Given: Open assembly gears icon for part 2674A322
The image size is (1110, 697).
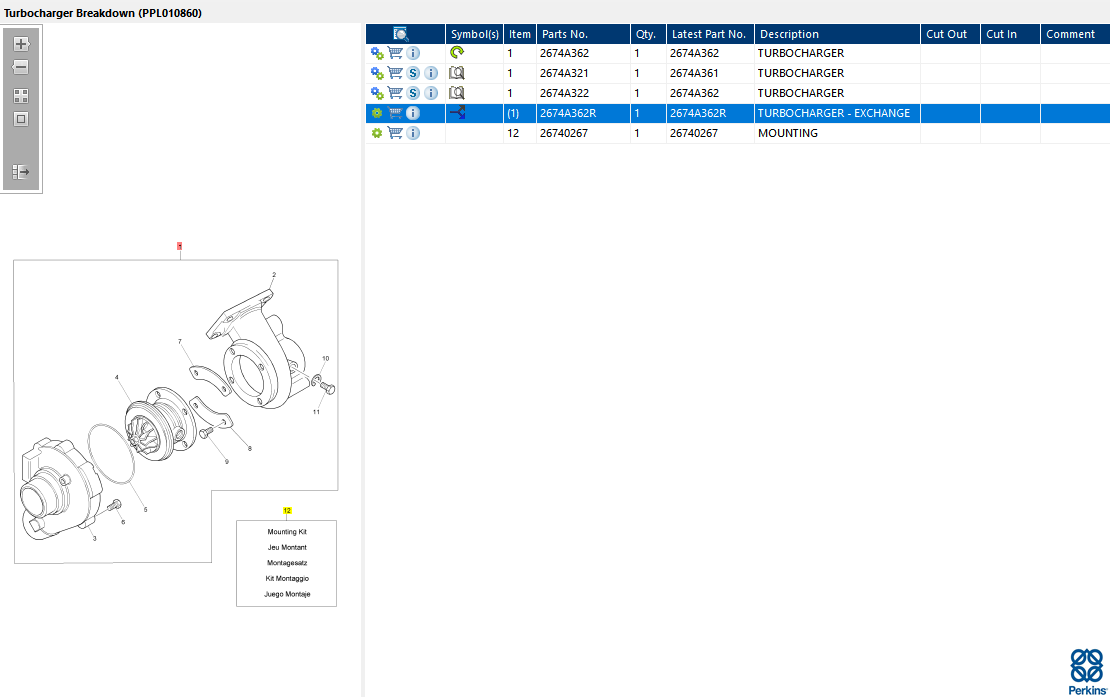Looking at the screenshot, I should tap(377, 93).
